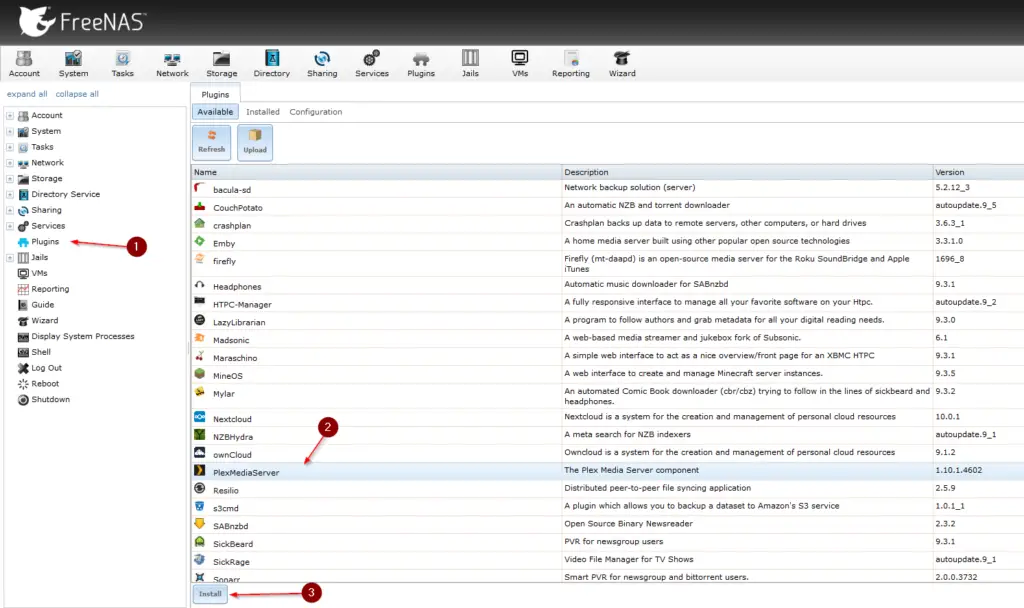Viewport: 1024px width, 608px height.
Task: Expand the Sharing tree node
Action: [10, 210]
